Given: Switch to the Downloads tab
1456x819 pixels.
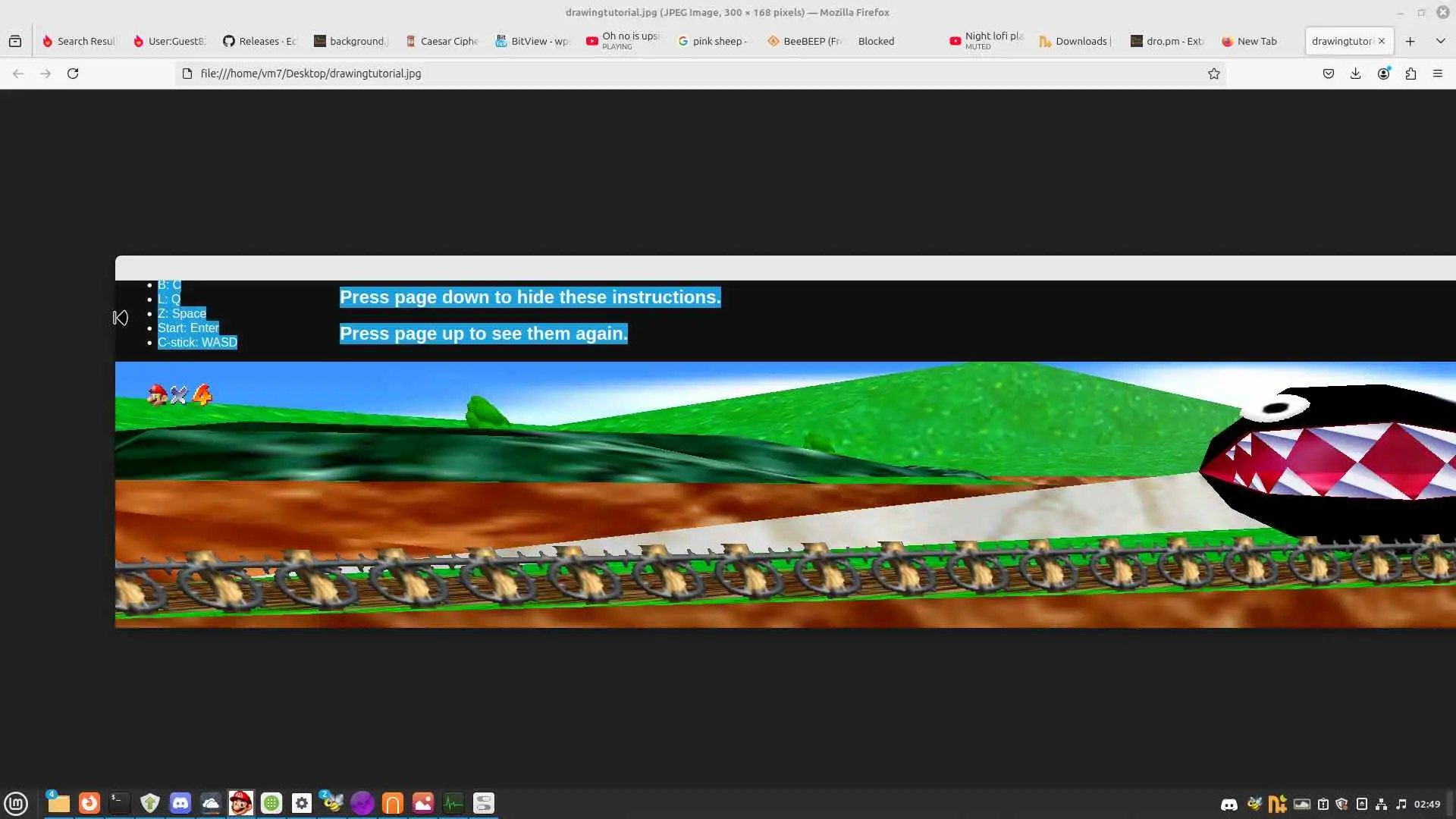Looking at the screenshot, I should [x=1075, y=41].
